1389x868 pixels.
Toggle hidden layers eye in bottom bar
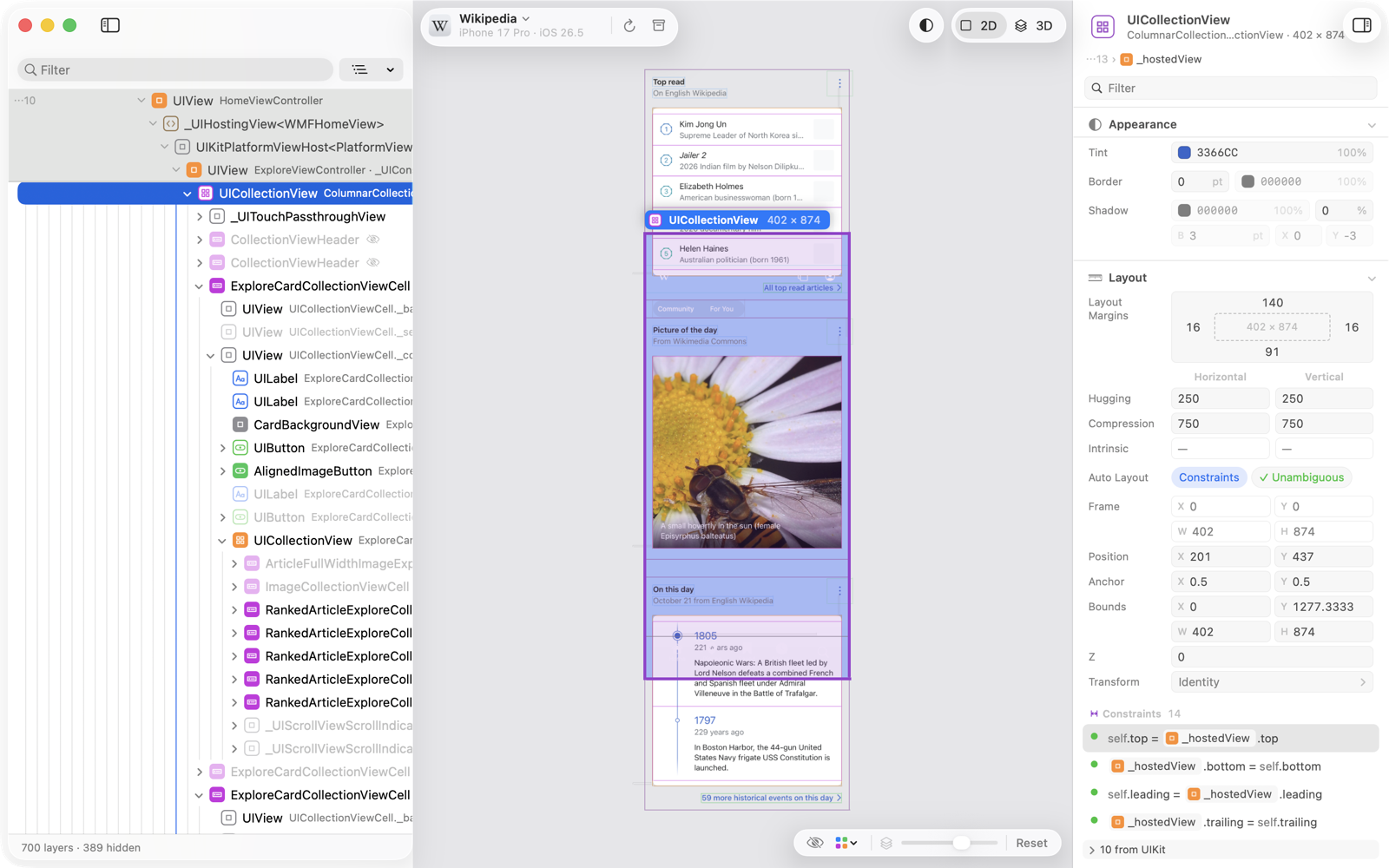(x=814, y=843)
